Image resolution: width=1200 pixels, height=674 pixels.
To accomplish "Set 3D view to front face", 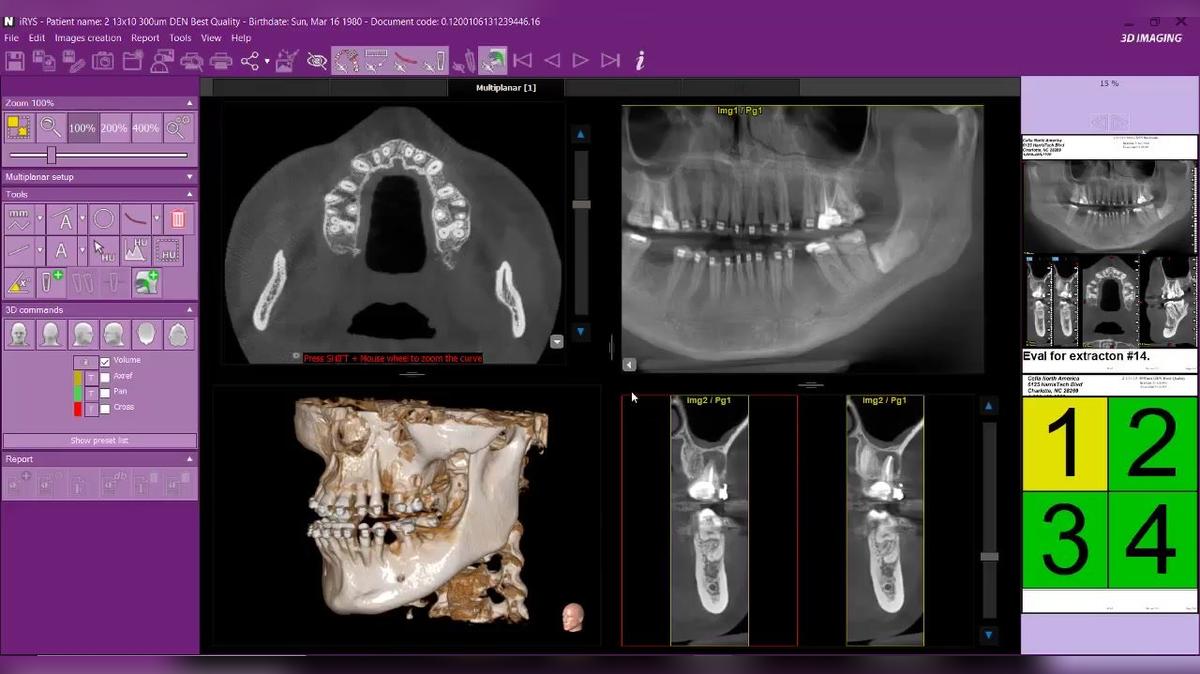I will [18, 334].
